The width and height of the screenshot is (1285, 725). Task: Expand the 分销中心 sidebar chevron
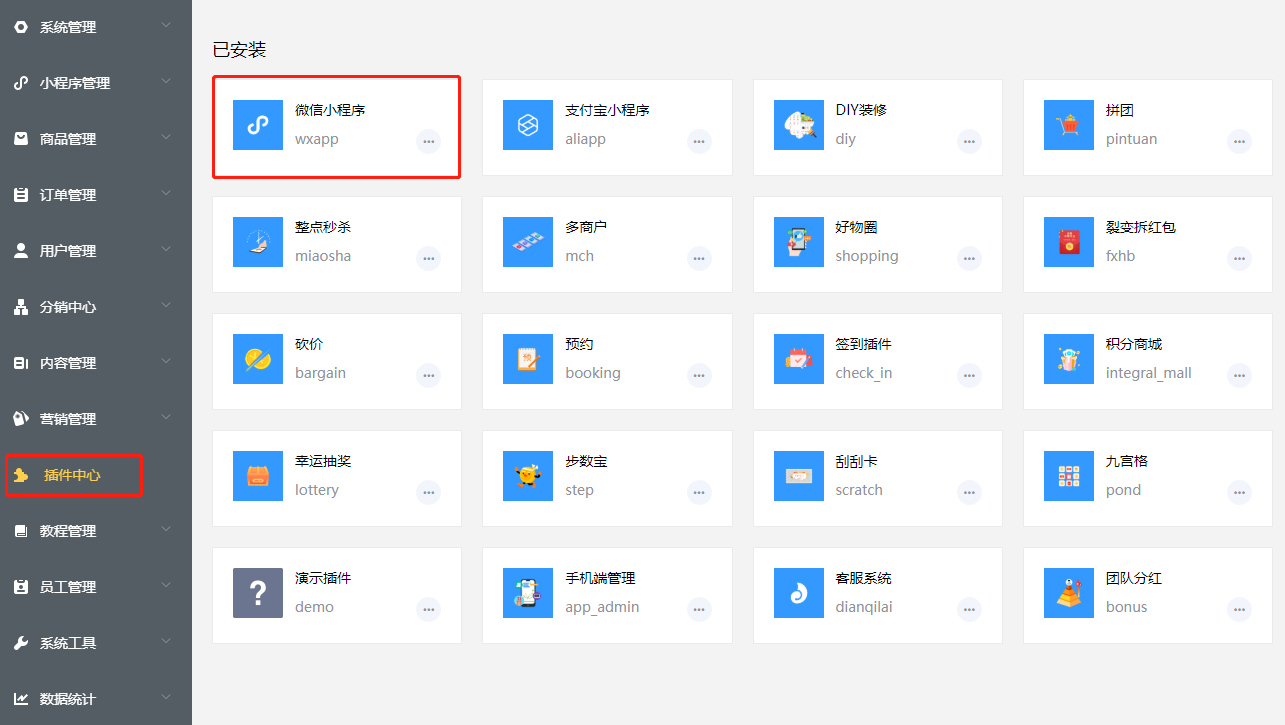click(166, 305)
